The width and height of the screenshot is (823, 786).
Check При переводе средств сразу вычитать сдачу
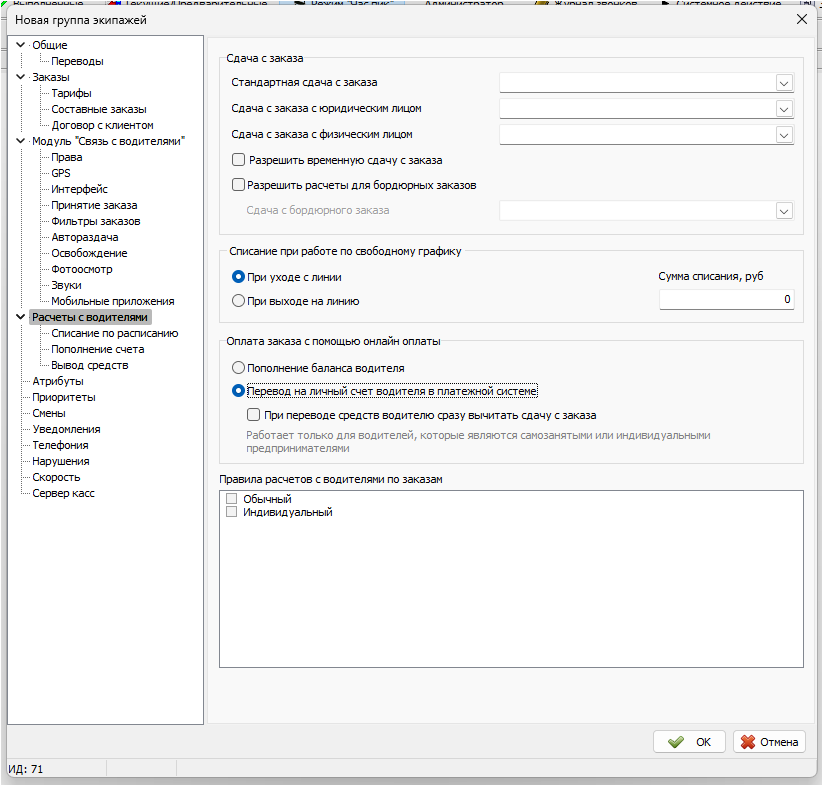click(x=254, y=415)
